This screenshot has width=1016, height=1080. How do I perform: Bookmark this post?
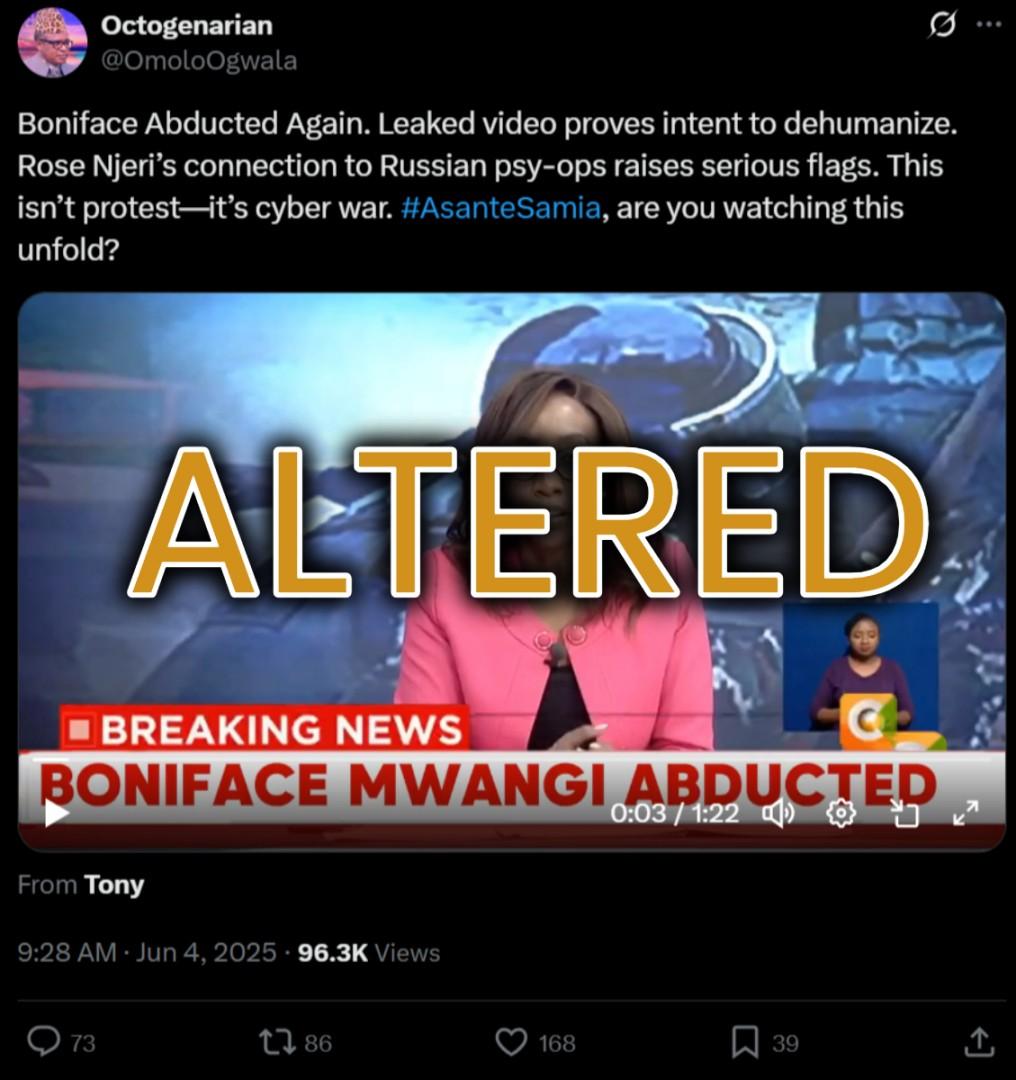click(745, 1041)
